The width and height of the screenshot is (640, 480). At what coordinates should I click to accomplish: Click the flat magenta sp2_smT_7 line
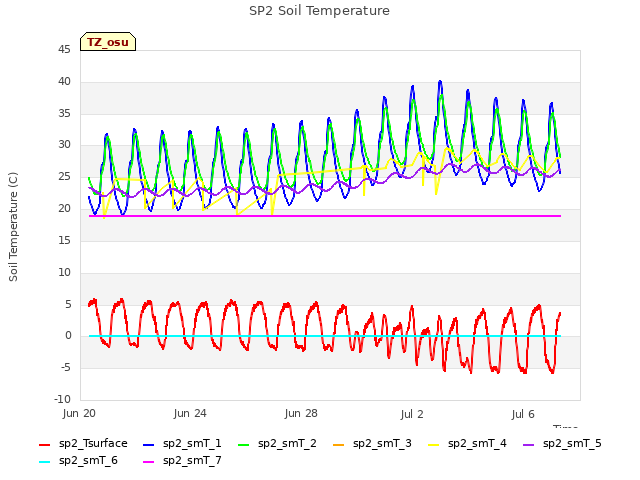pyautogui.click(x=325, y=216)
